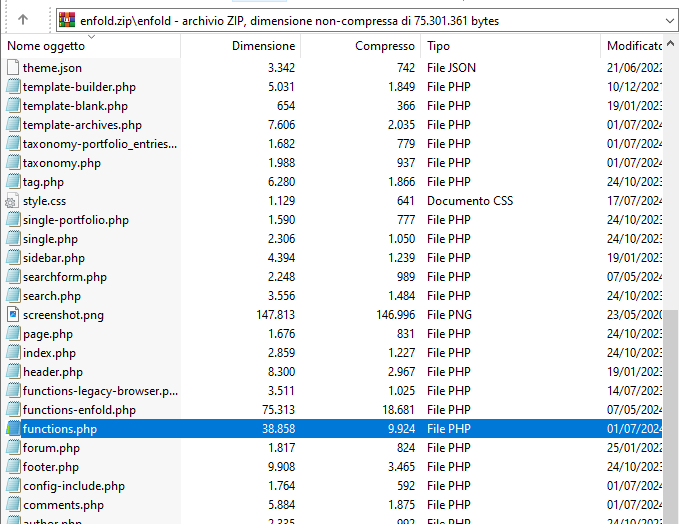This screenshot has height=524, width=679.
Task: Select searchform.php file icon
Action: [13, 277]
